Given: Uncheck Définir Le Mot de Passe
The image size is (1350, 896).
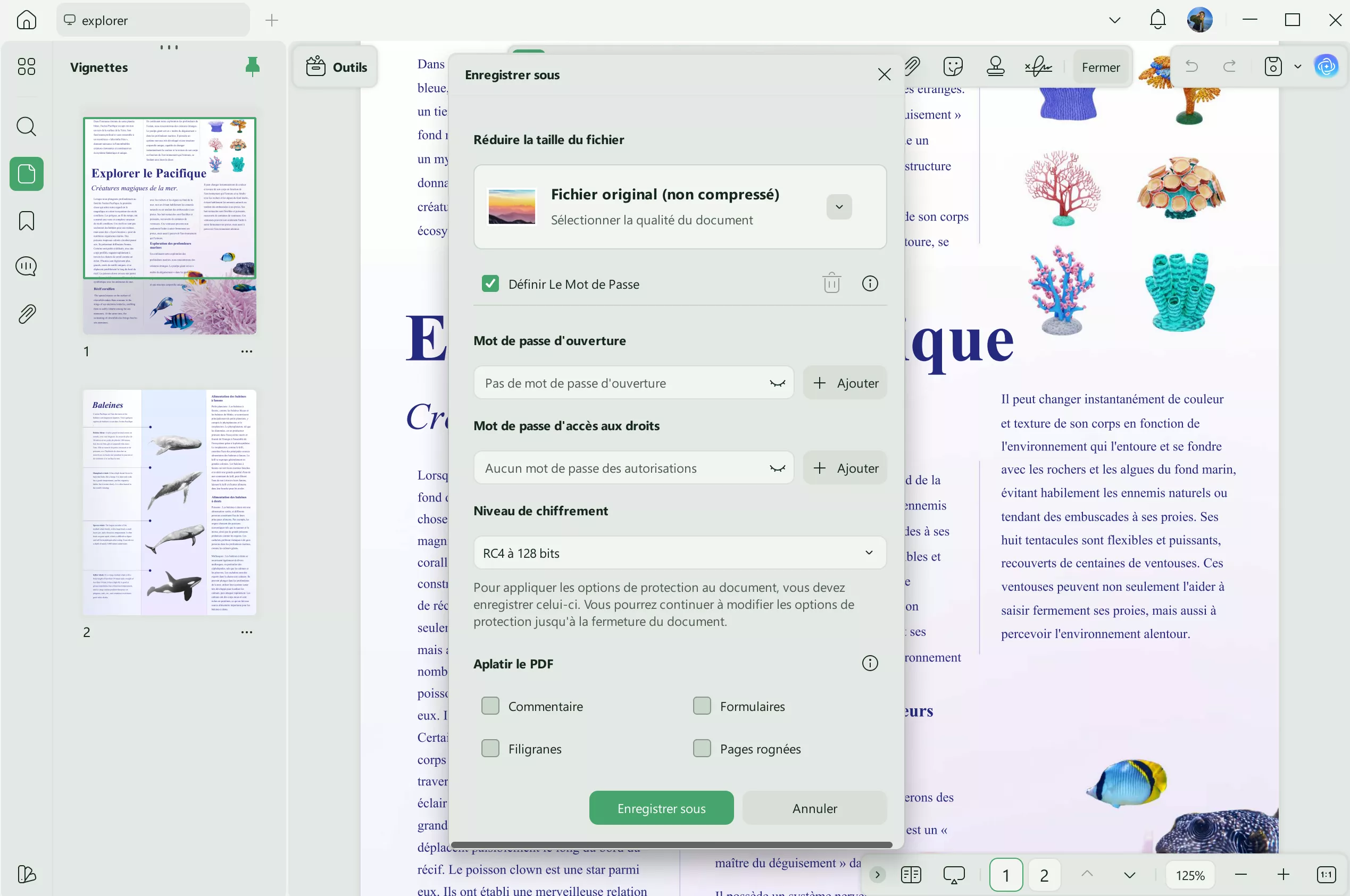Looking at the screenshot, I should (490, 283).
